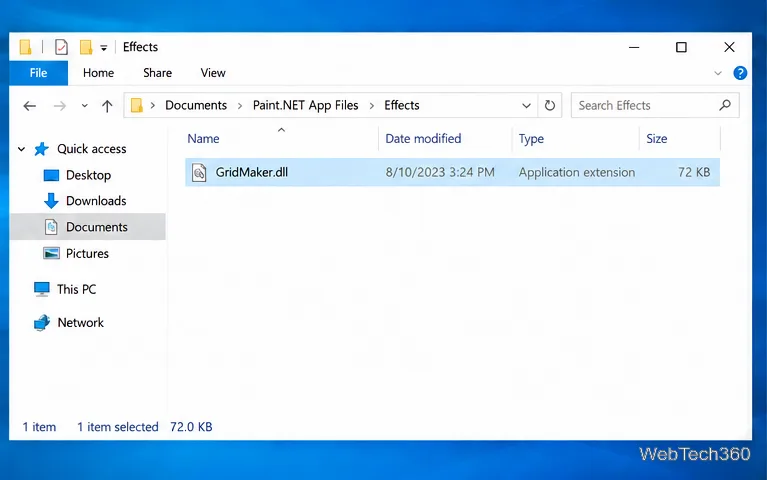Open Pictures in the navigation pane
Viewport: 767px width, 480px height.
(87, 253)
